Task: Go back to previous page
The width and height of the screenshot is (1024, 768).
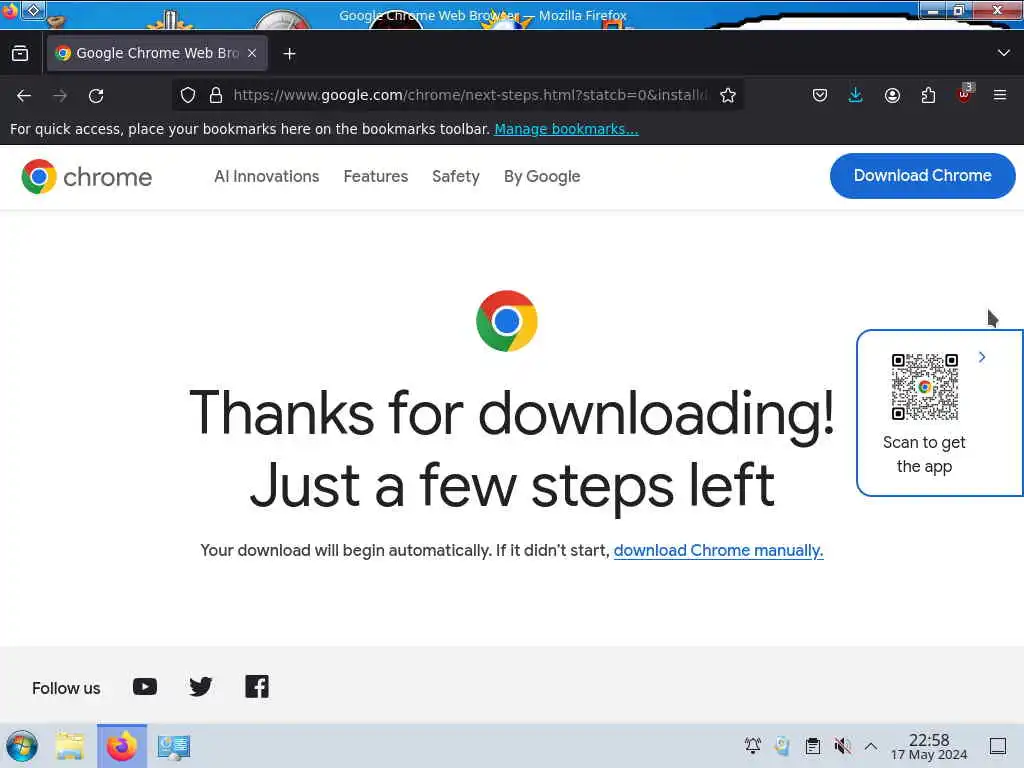Action: tap(24, 95)
